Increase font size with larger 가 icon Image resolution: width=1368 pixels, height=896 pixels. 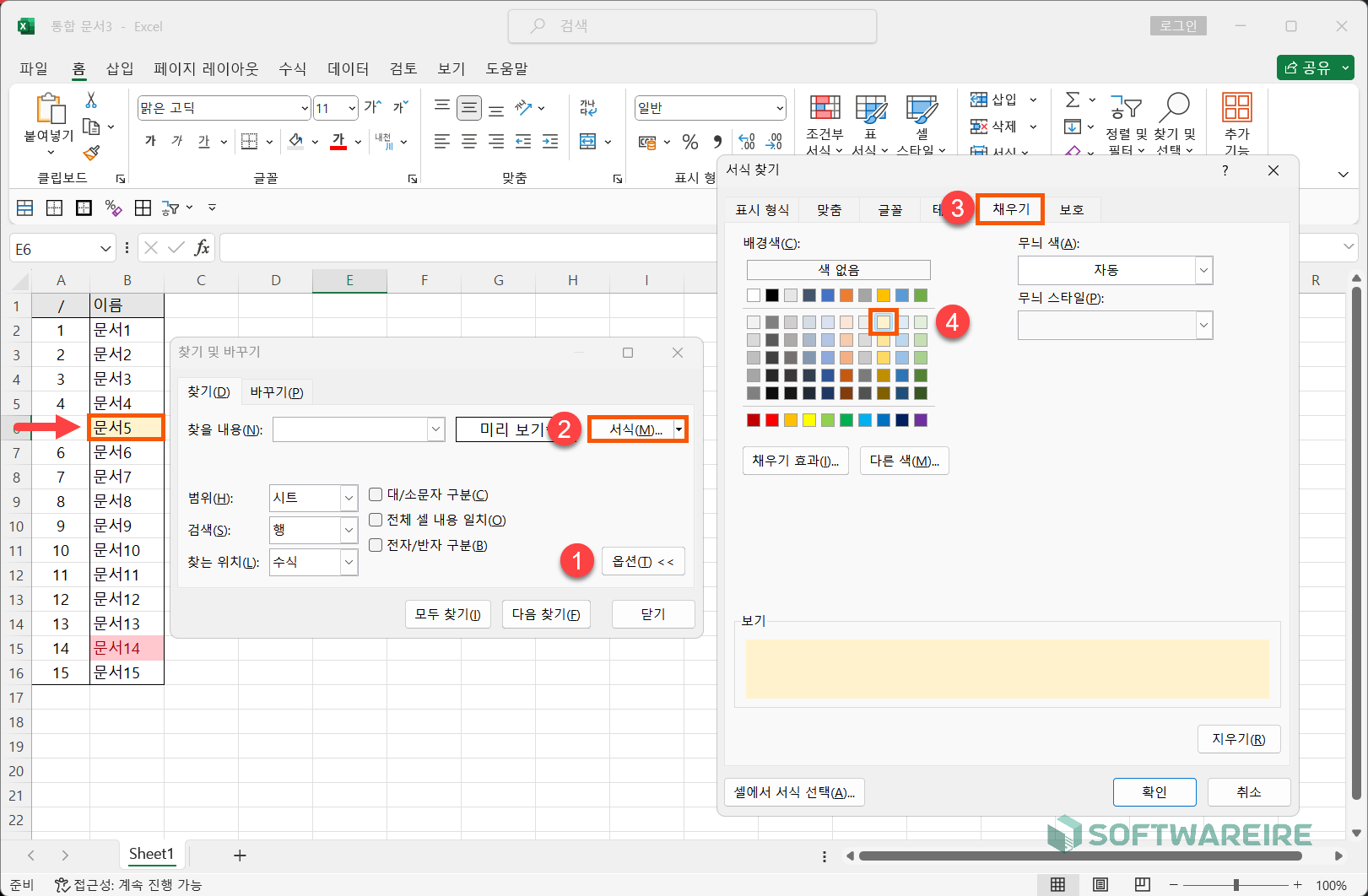point(372,107)
